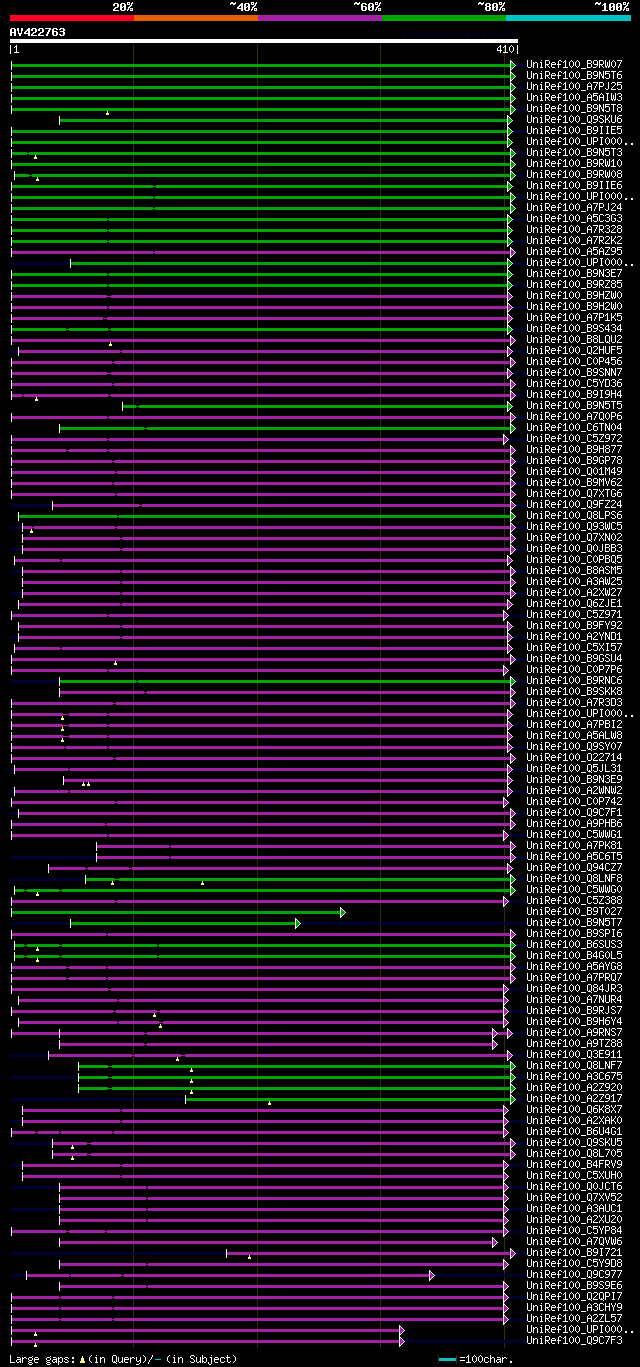Open hit UniRef100_Q3E911

(x=574, y=1055)
